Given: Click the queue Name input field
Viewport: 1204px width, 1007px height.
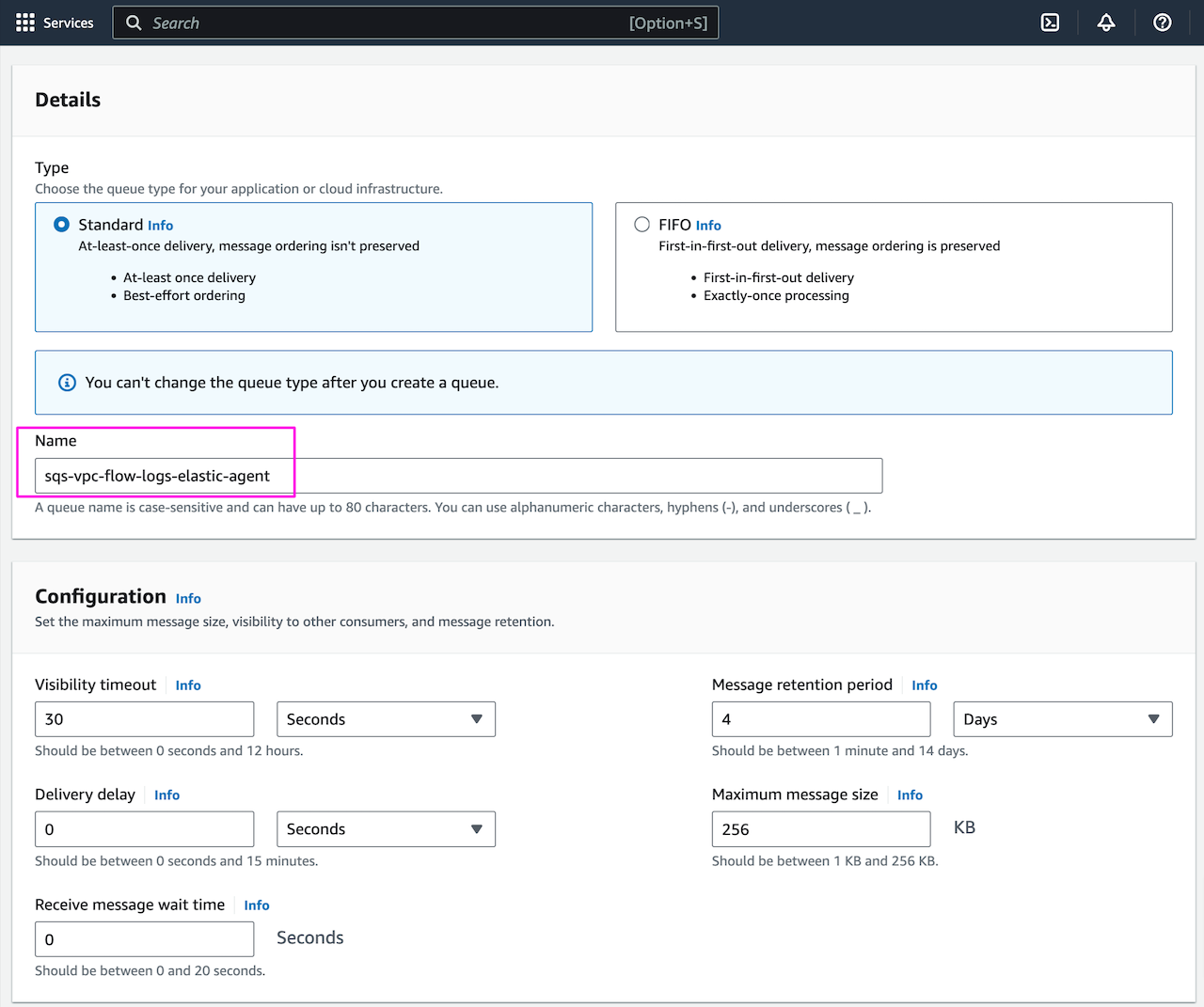Looking at the screenshot, I should 456,475.
